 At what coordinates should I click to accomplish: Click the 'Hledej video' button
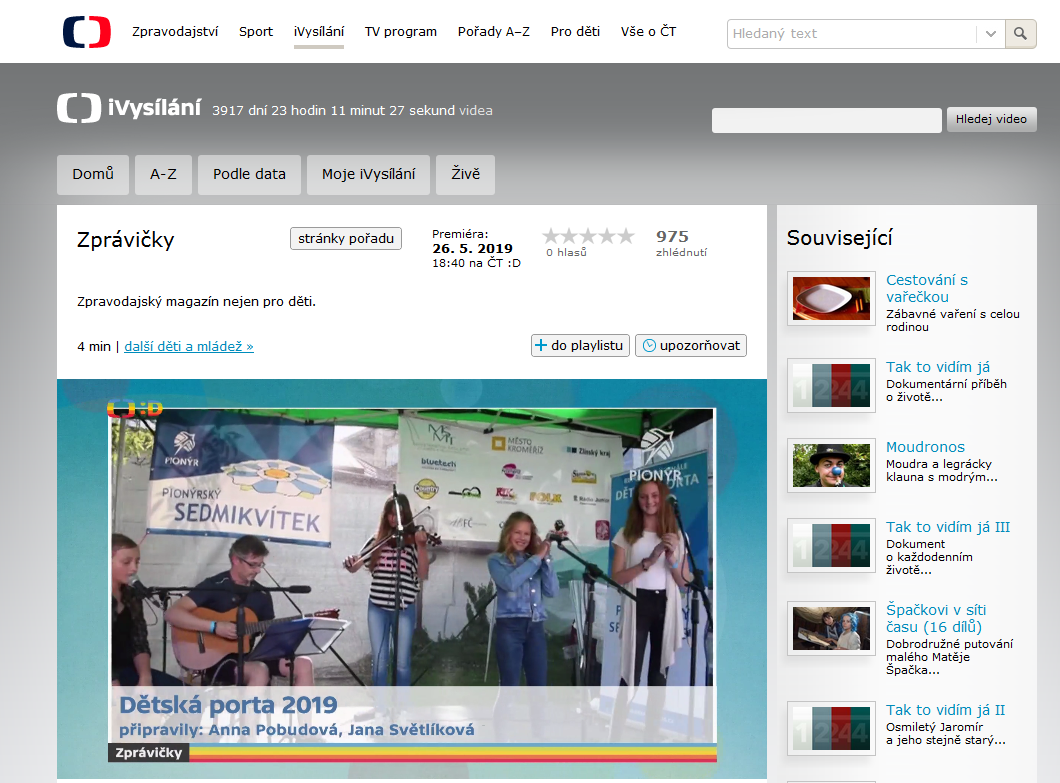click(x=991, y=119)
